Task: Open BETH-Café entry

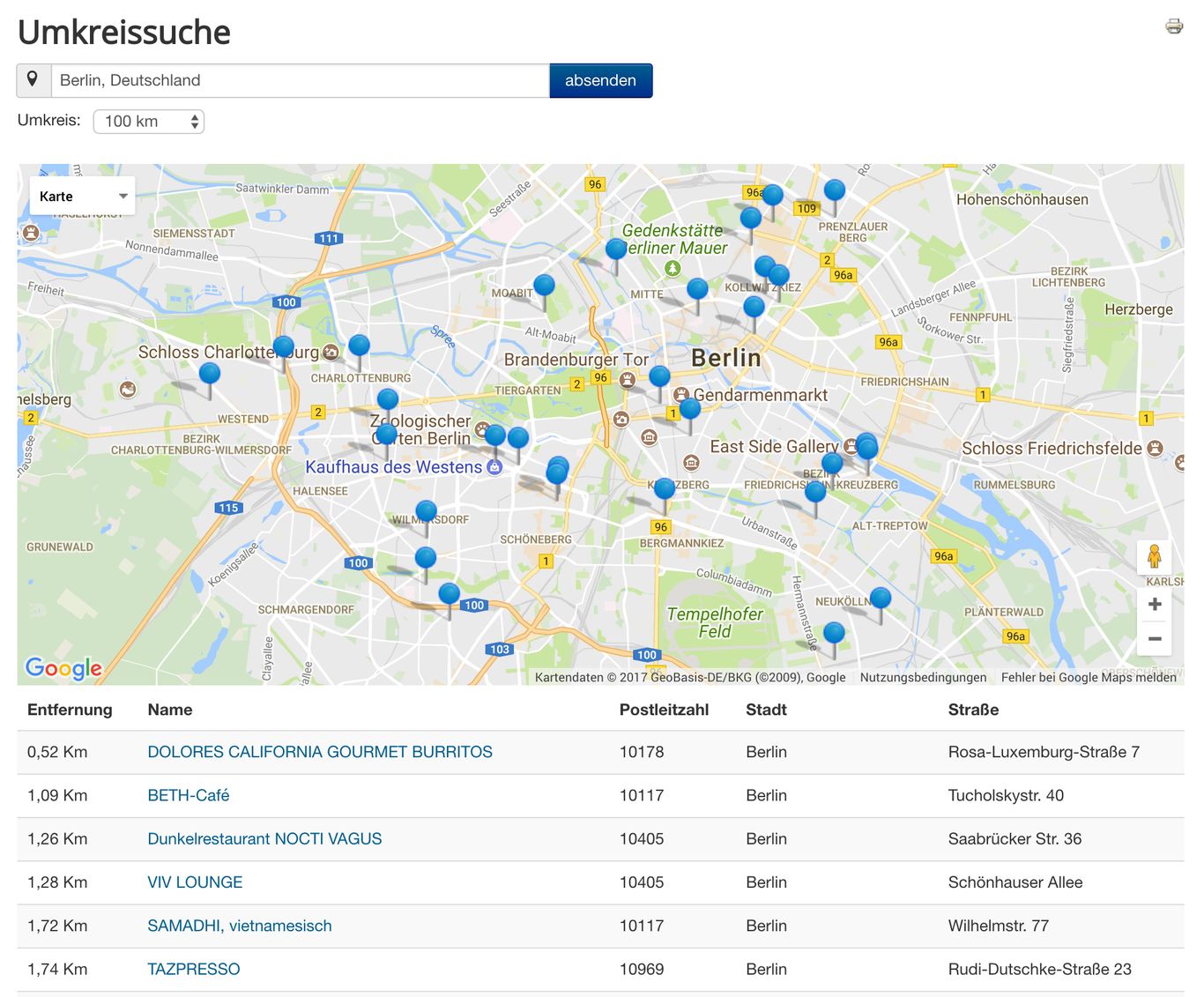Action: [x=189, y=795]
